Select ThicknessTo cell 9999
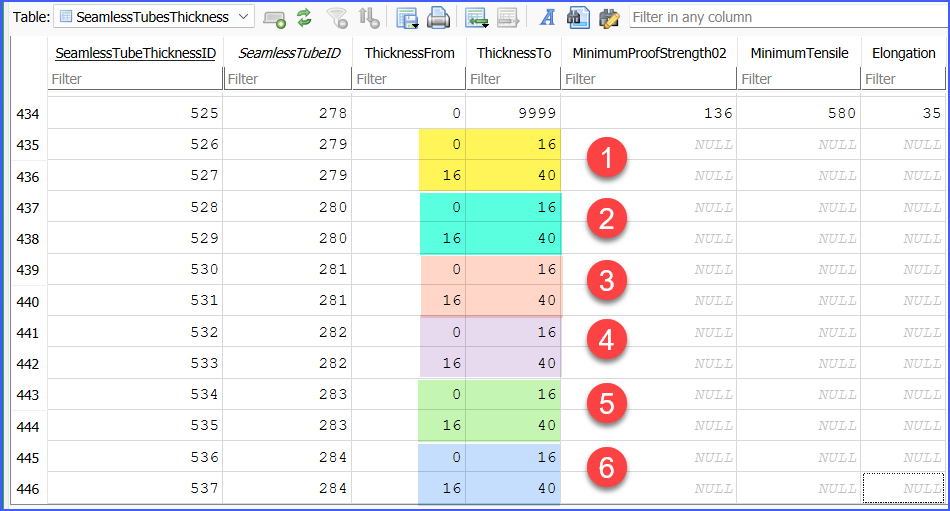950x511 pixels. point(514,113)
